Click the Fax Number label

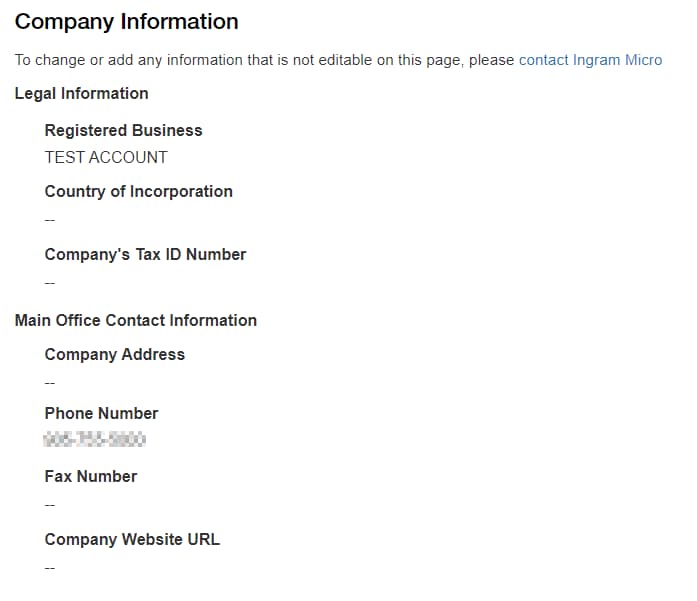coord(91,476)
